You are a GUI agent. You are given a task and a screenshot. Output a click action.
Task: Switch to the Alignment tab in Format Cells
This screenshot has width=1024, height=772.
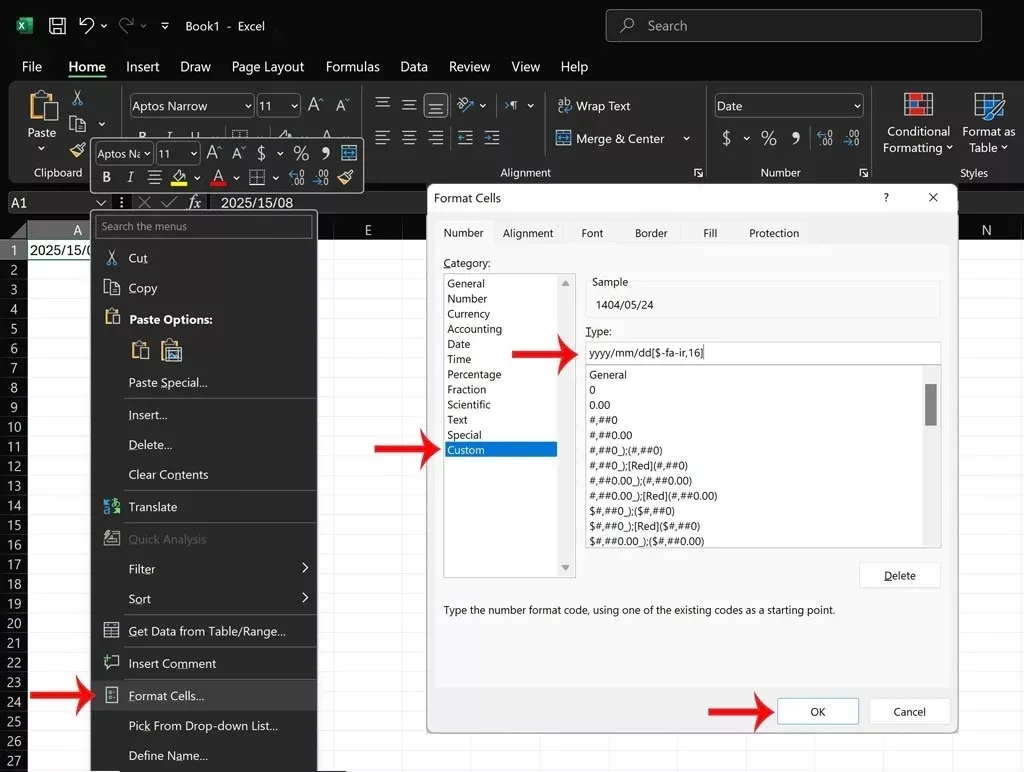pyautogui.click(x=528, y=233)
